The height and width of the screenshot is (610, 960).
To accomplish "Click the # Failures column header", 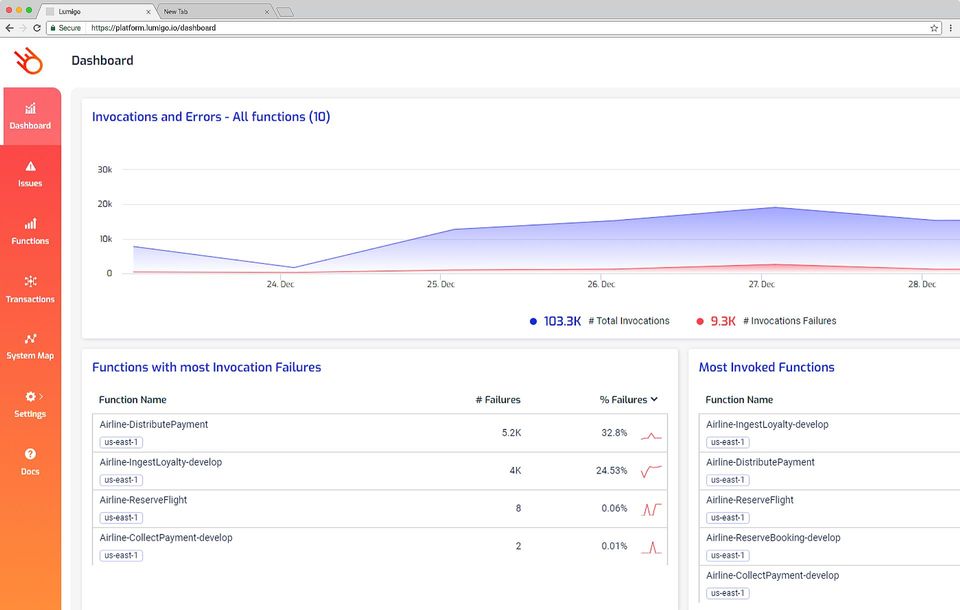I will click(x=498, y=399).
